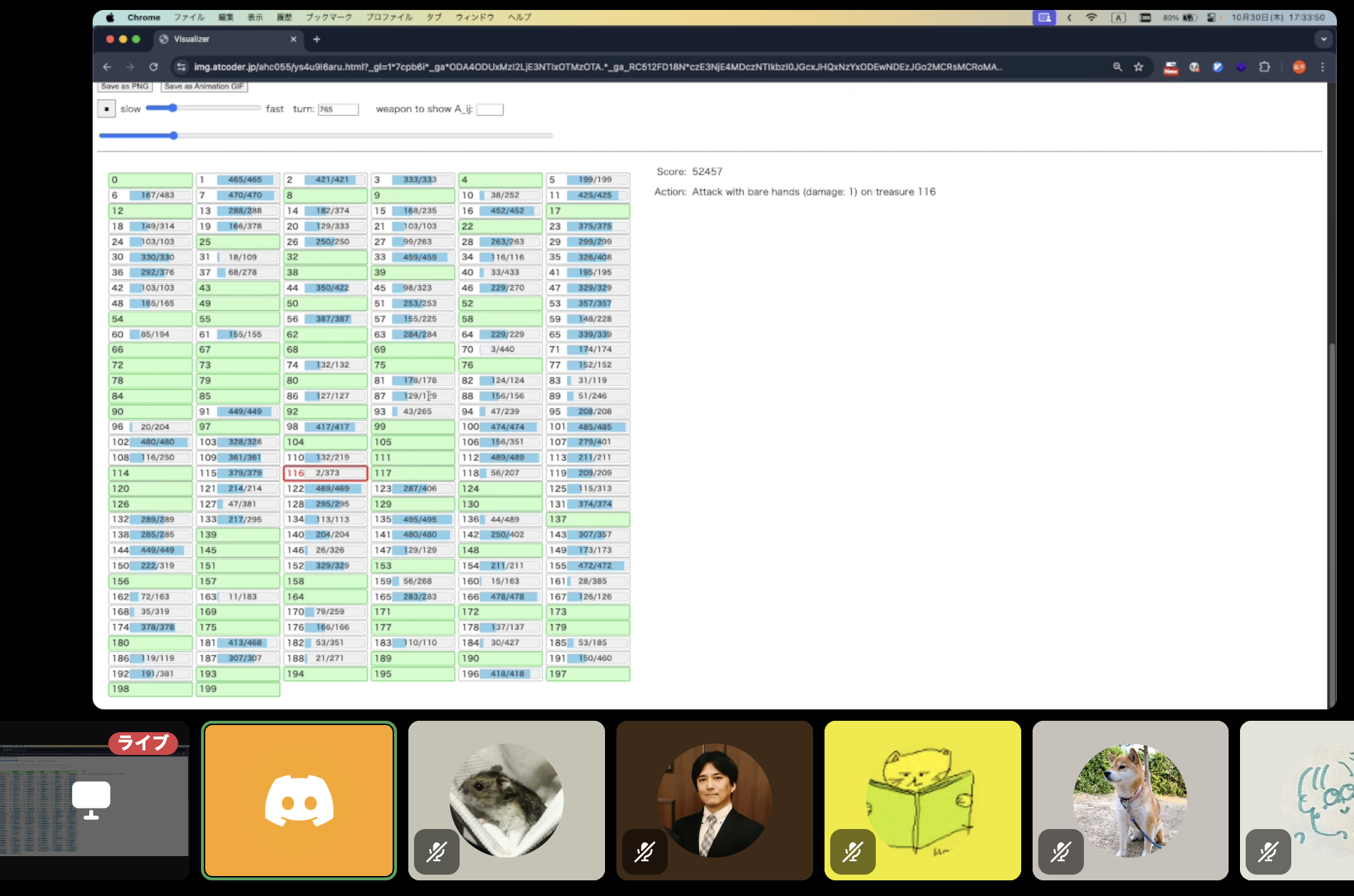Select the highlighted treasure 116 cell
Image resolution: width=1354 pixels, height=896 pixels.
[x=326, y=473]
